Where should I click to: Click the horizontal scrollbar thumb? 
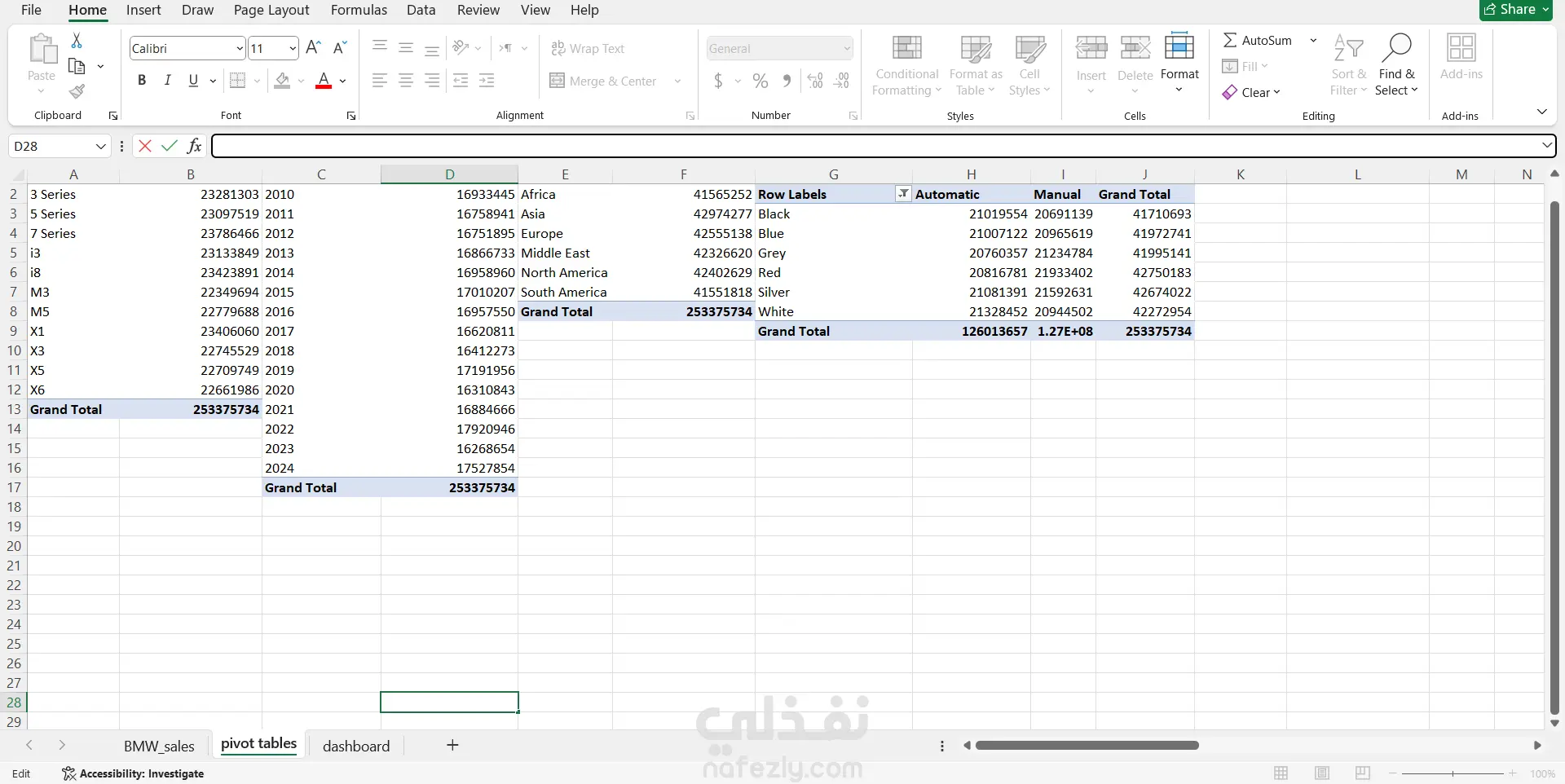click(x=1087, y=745)
